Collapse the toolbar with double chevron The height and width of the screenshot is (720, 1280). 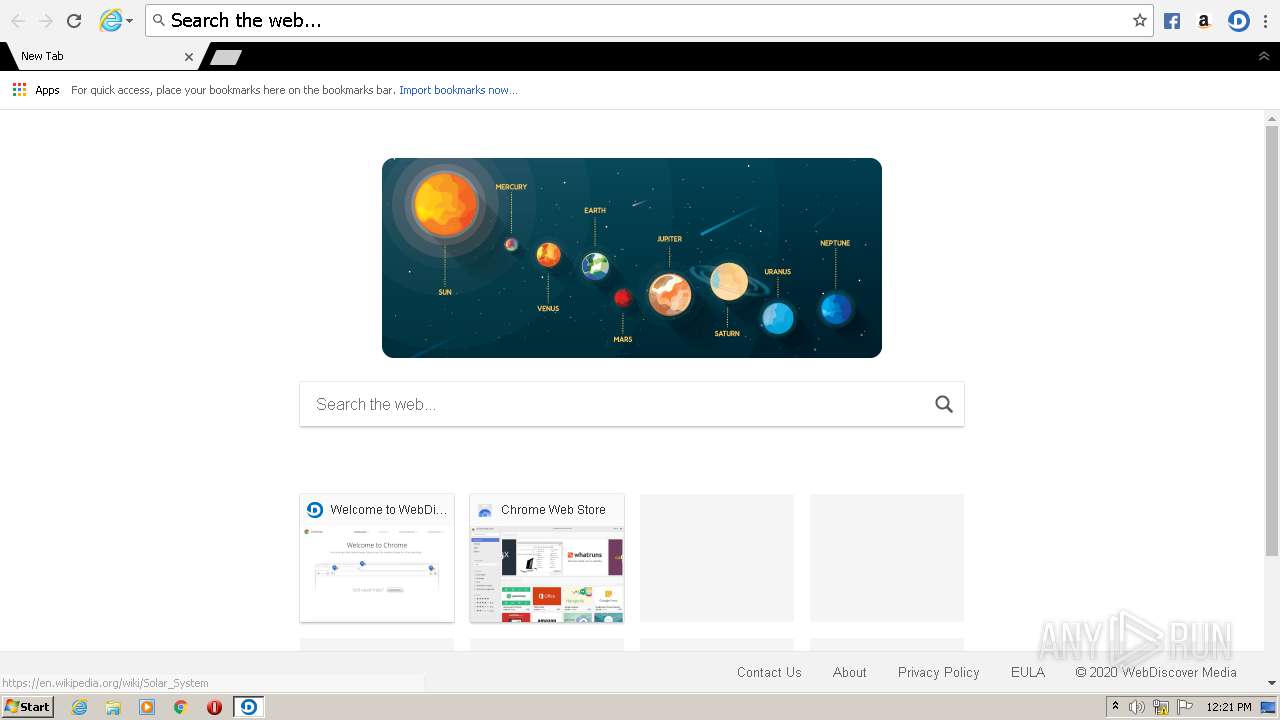[x=1264, y=56]
